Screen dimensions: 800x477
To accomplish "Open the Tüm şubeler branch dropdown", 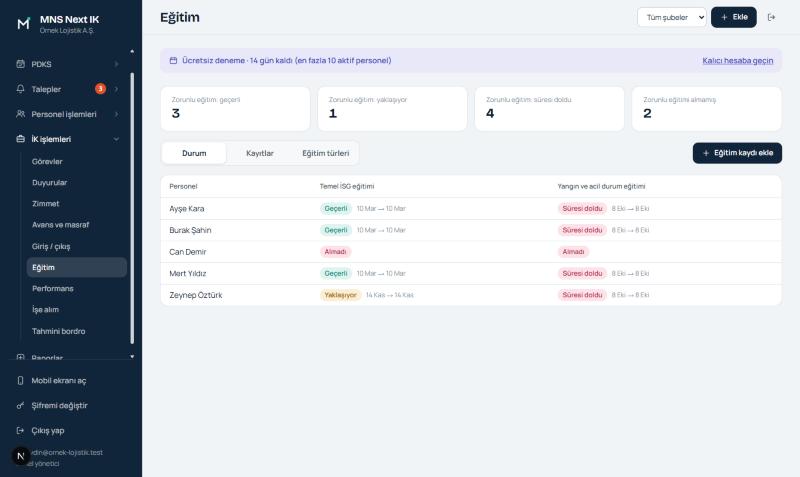I will pyautogui.click(x=671, y=17).
